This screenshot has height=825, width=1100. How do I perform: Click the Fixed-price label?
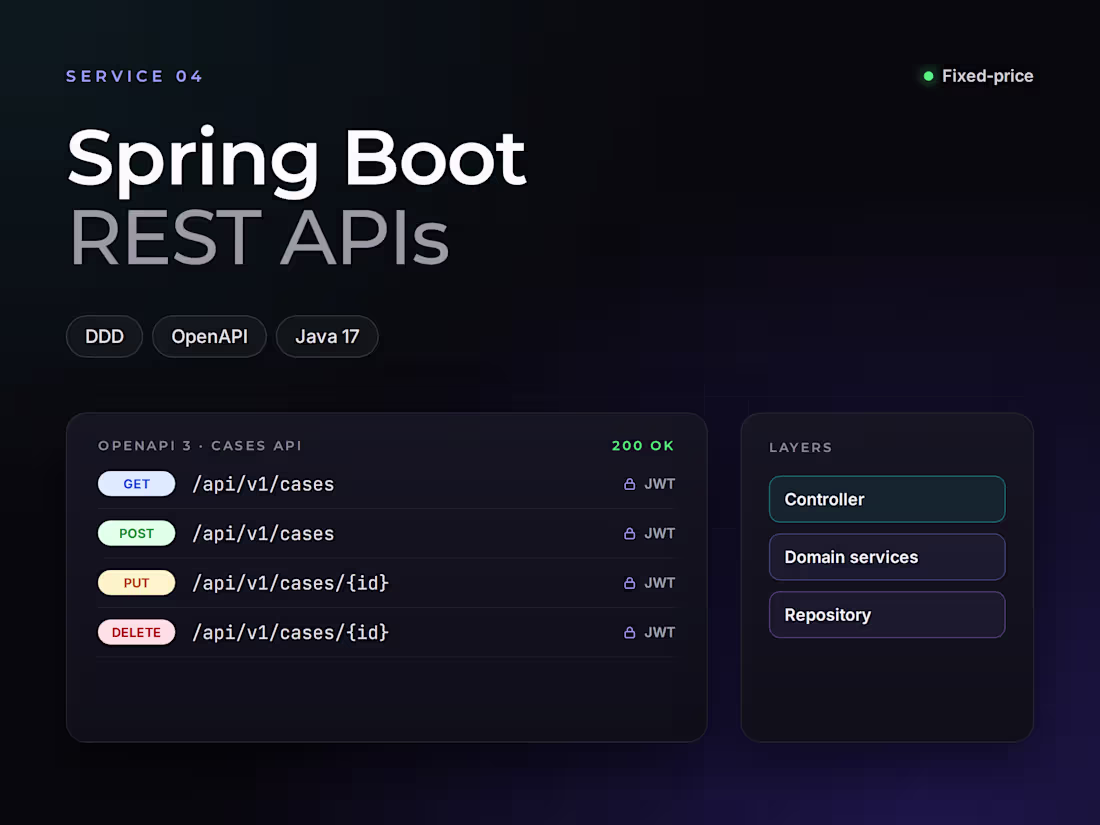pos(987,76)
